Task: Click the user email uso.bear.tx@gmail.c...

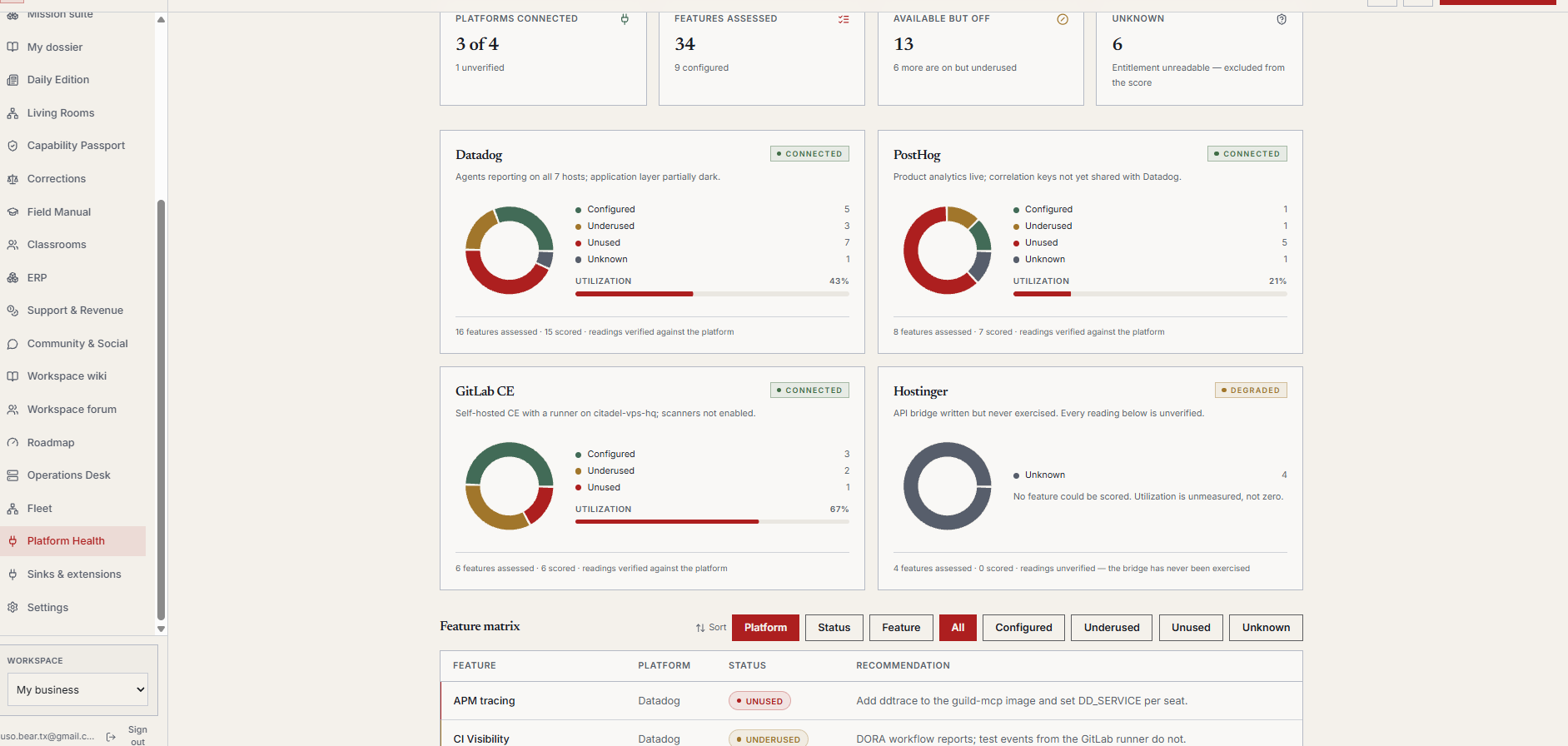Action: (x=47, y=737)
